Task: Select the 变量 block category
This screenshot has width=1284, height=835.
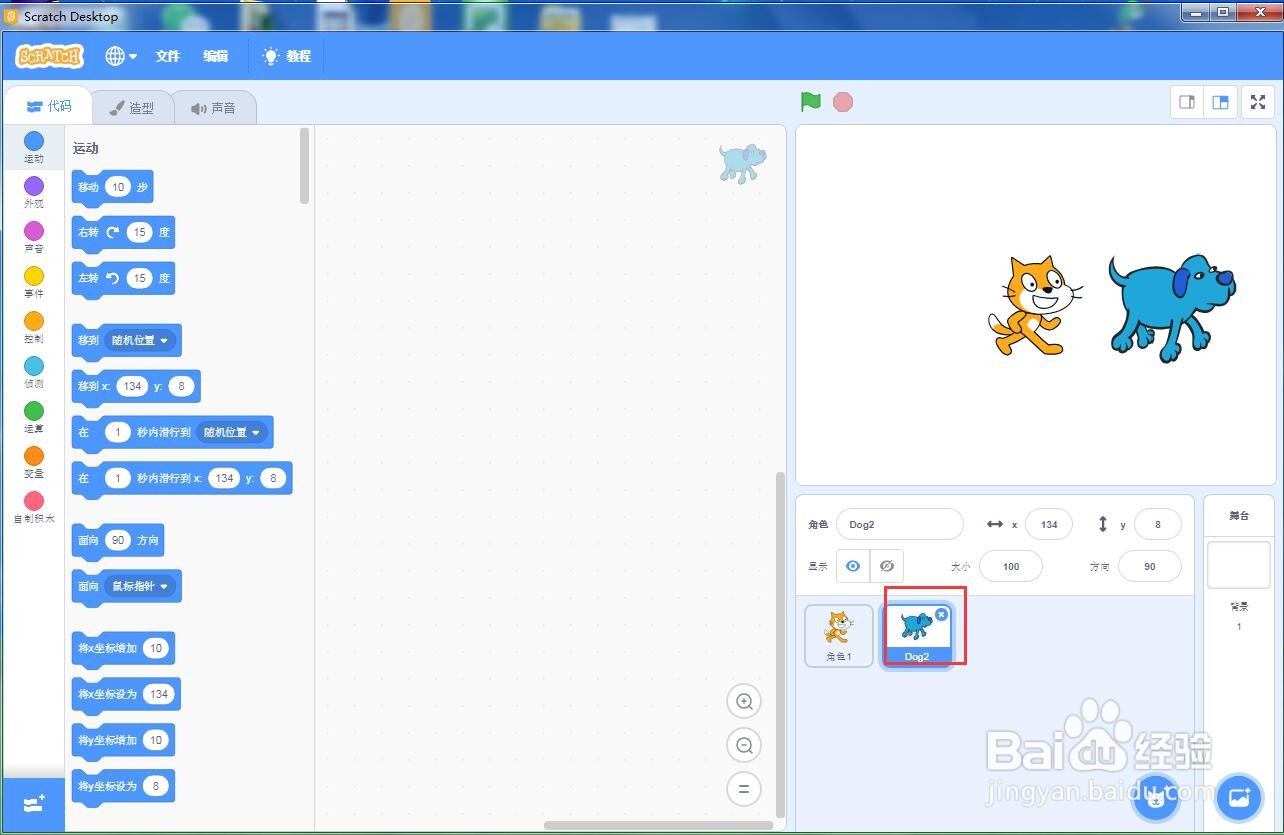Action: (x=34, y=462)
